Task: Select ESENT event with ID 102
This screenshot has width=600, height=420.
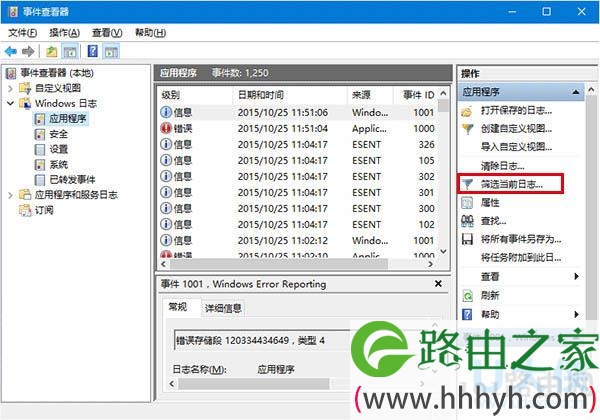Action: click(x=298, y=225)
